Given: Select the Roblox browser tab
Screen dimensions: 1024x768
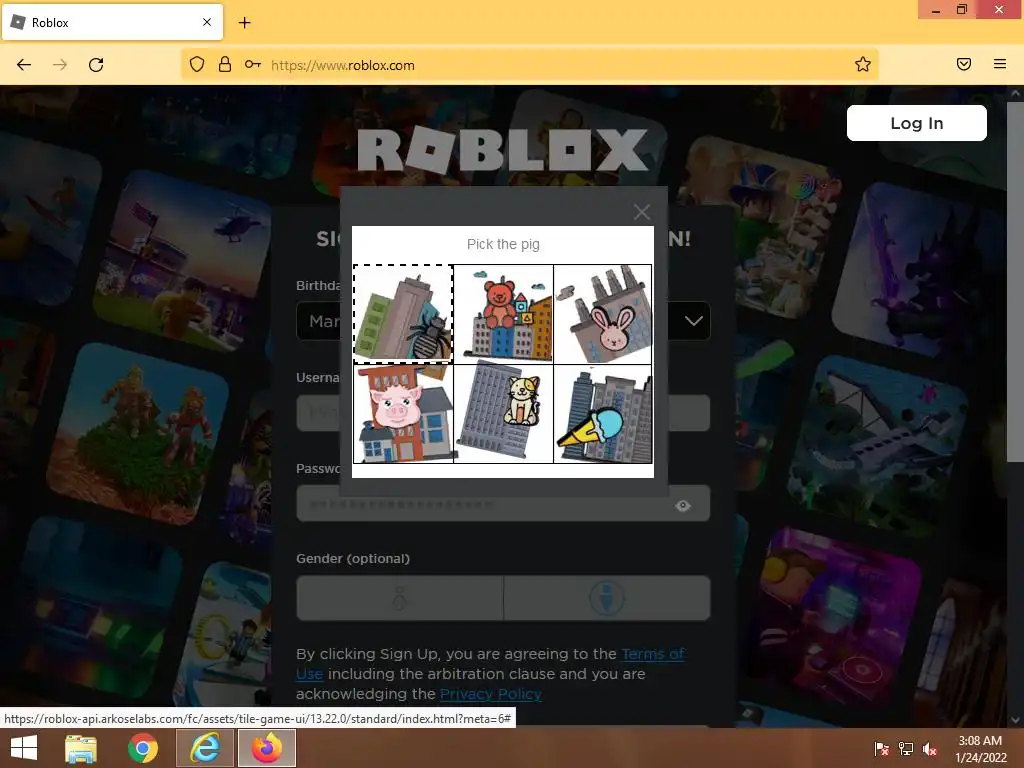Looking at the screenshot, I should click(x=112, y=22).
